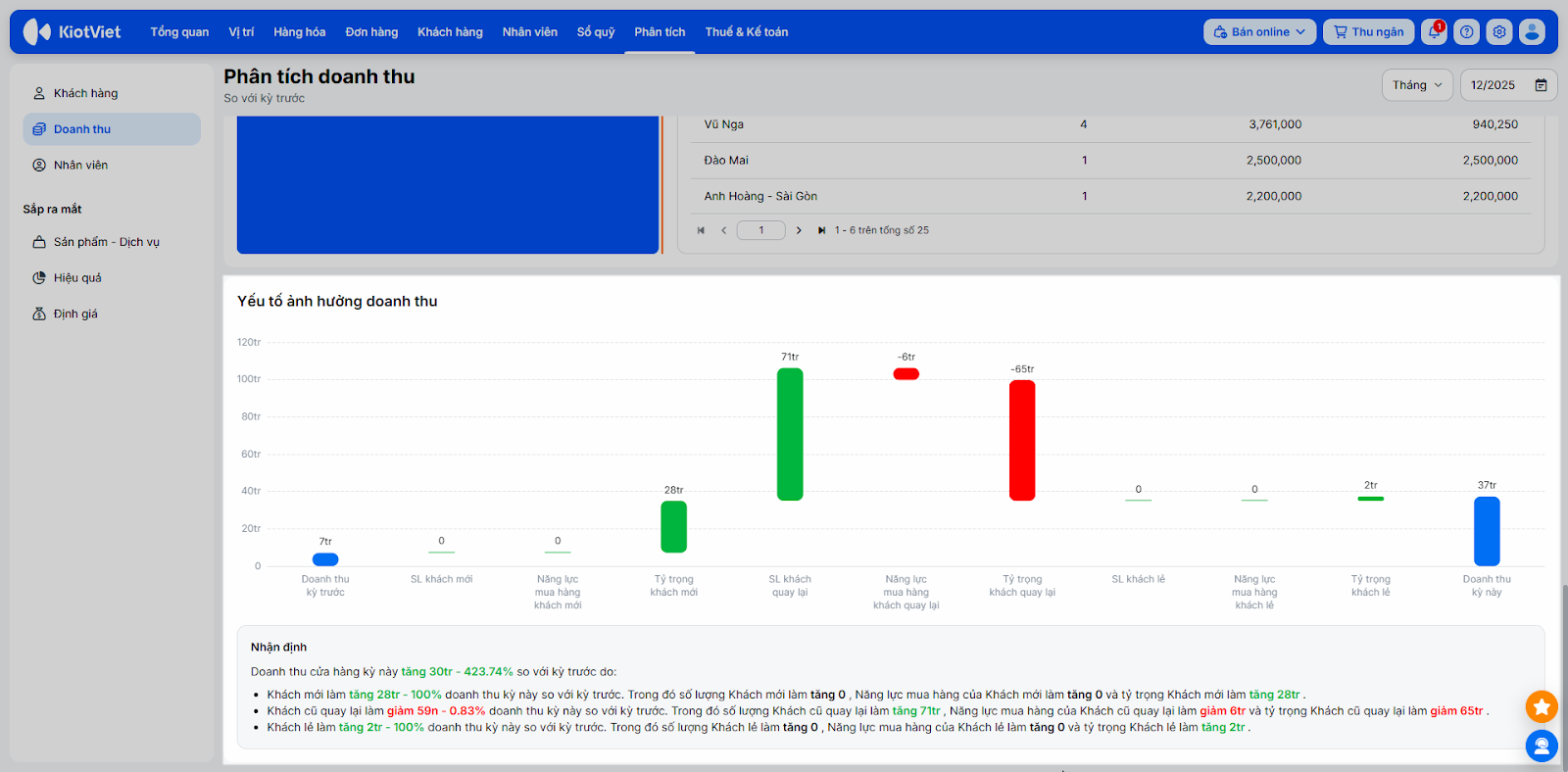This screenshot has height=772, width=1568.
Task: Open the Vị trí menu
Action: (241, 31)
